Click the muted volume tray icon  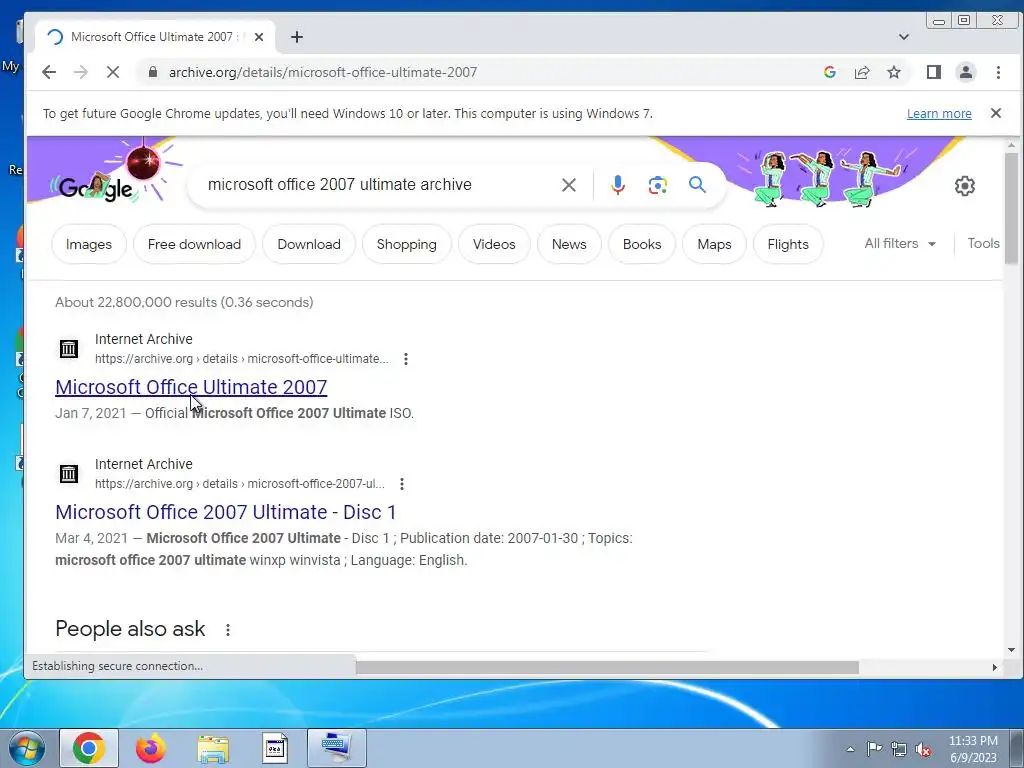(923, 749)
